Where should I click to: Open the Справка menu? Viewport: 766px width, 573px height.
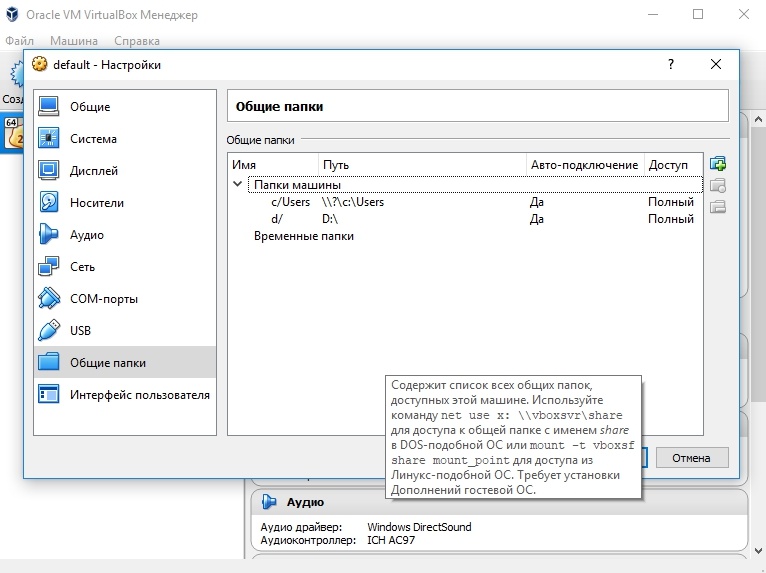coord(137,41)
